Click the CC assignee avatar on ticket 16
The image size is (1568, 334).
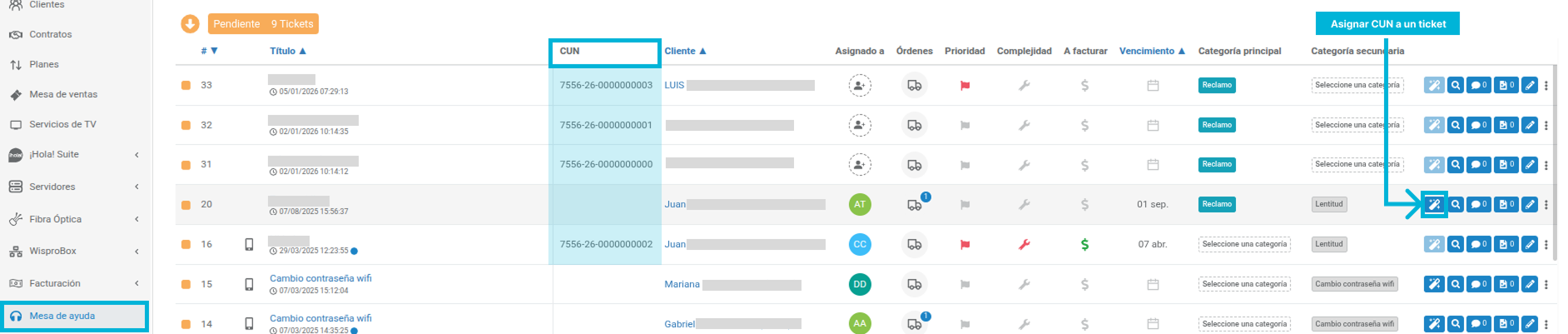tap(860, 244)
